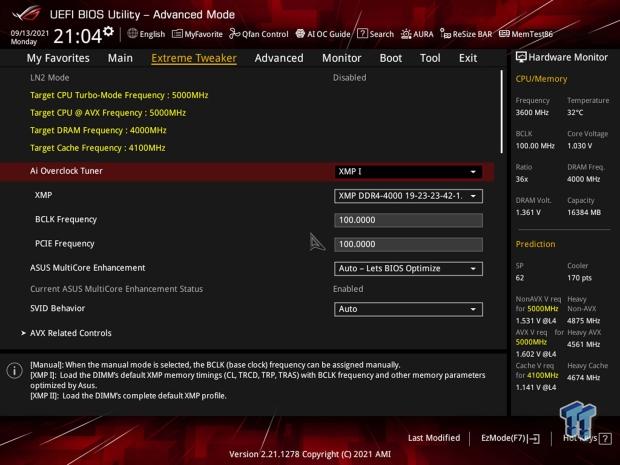Open AI OC Guide icon
This screenshot has width=620, height=465.
(301, 34)
